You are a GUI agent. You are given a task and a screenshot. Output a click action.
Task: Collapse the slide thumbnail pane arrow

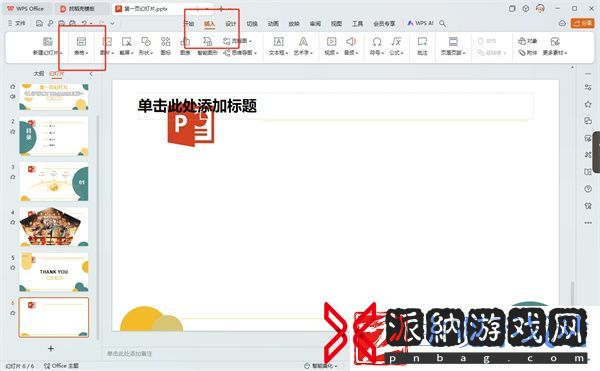[91, 73]
